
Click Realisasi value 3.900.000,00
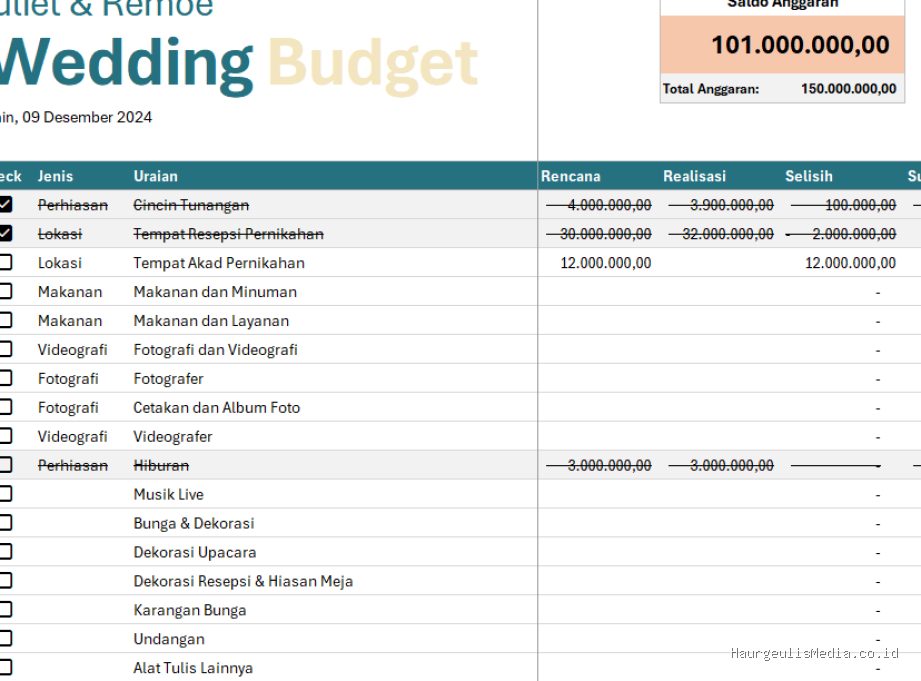coord(731,205)
